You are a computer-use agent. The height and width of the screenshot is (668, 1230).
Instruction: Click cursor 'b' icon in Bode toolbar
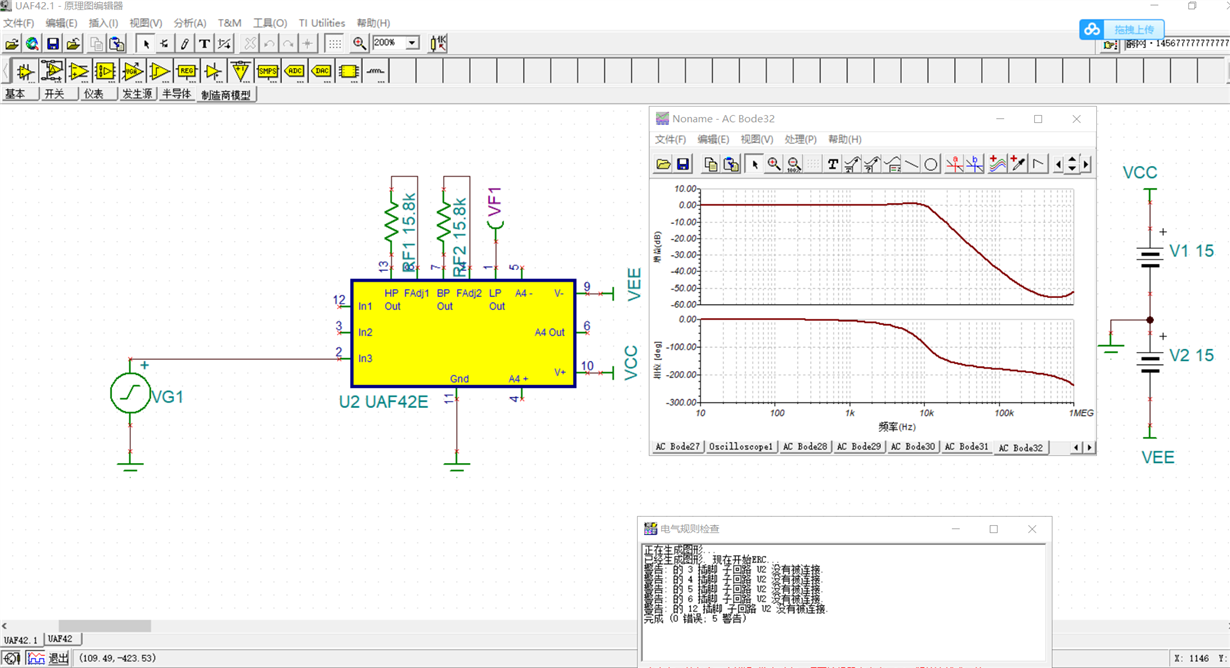(975, 164)
